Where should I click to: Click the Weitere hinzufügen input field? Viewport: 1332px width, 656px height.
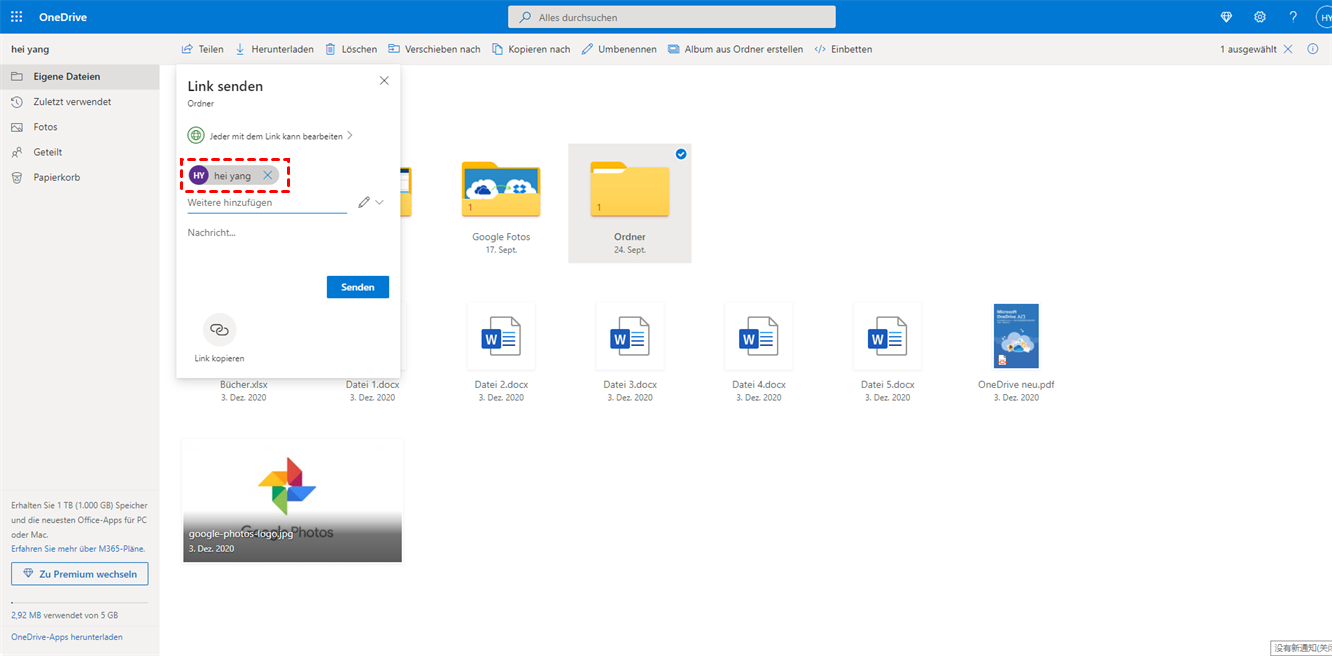(x=266, y=203)
